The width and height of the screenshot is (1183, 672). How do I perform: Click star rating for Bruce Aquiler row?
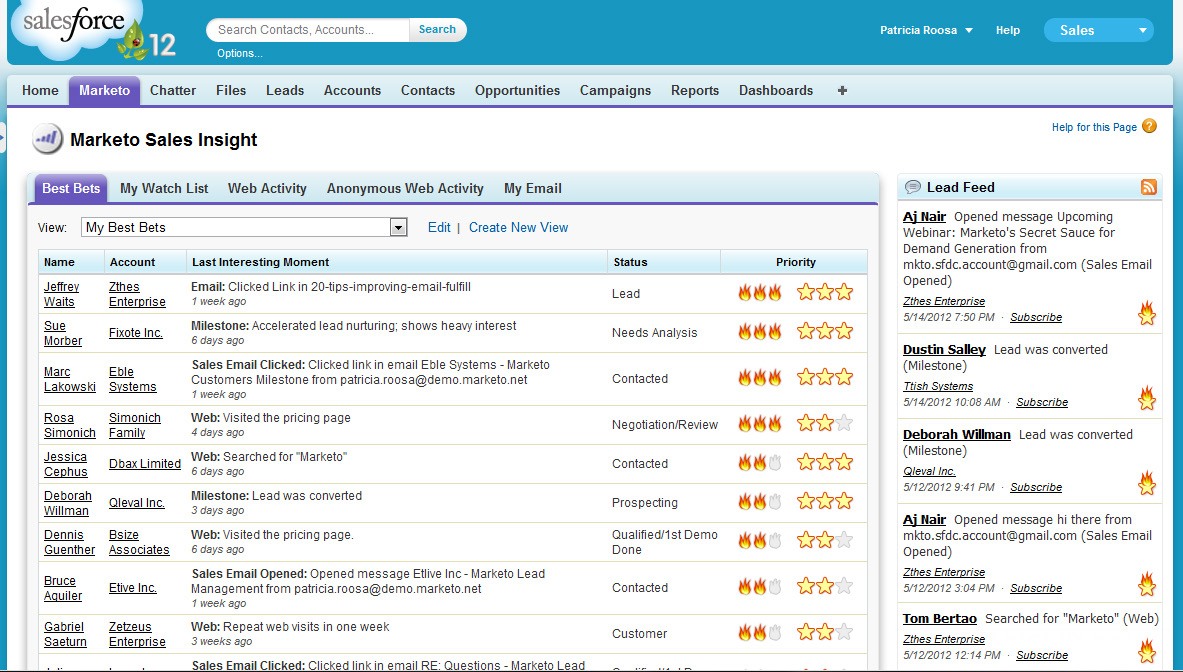[x=825, y=586]
